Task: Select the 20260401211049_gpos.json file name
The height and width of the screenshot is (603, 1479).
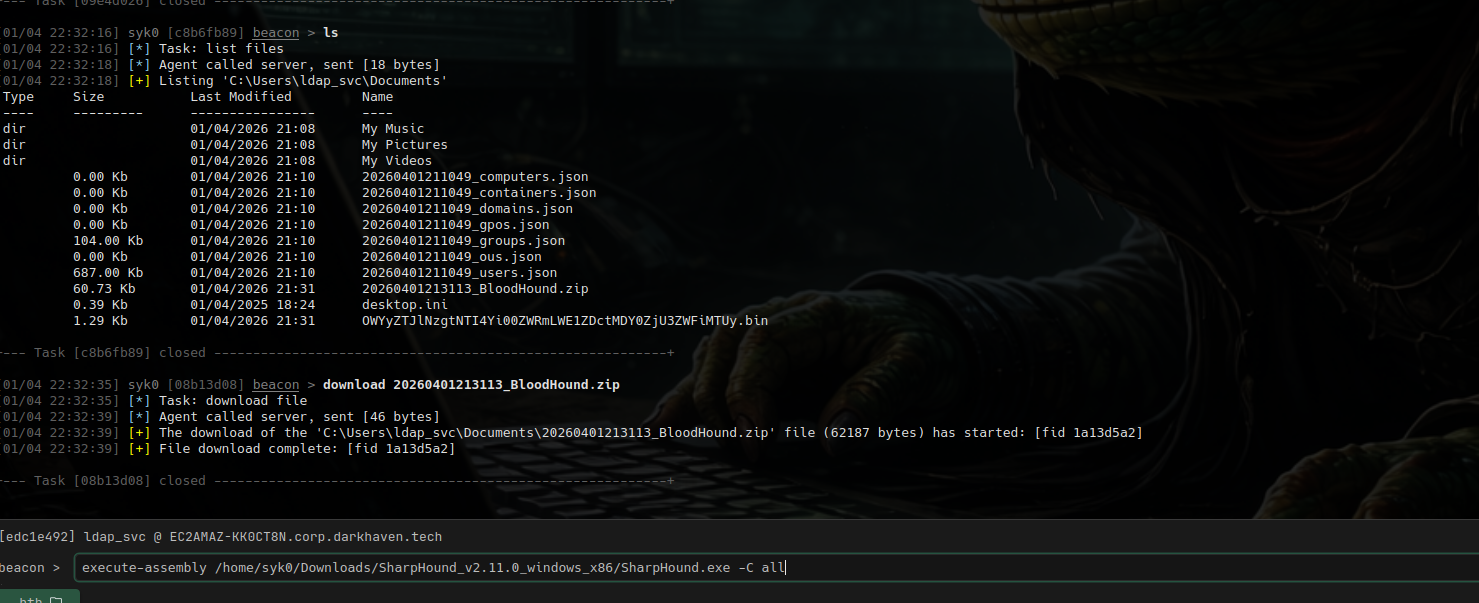Action: point(455,225)
